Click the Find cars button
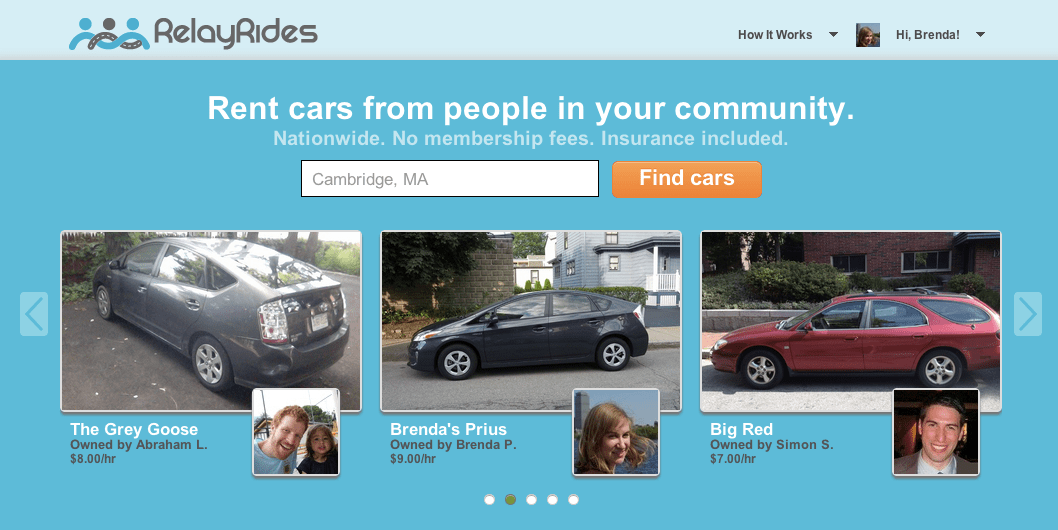This screenshot has width=1058, height=530. [x=687, y=179]
